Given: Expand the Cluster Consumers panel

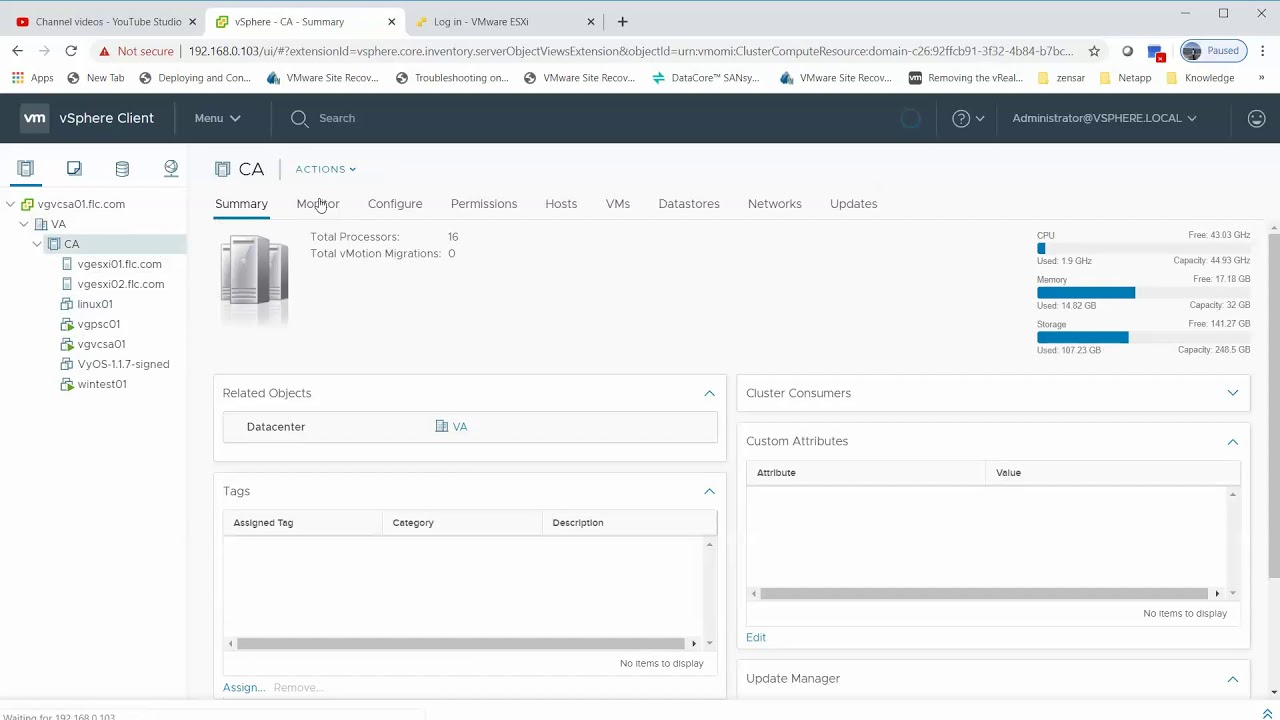Looking at the screenshot, I should (1232, 393).
